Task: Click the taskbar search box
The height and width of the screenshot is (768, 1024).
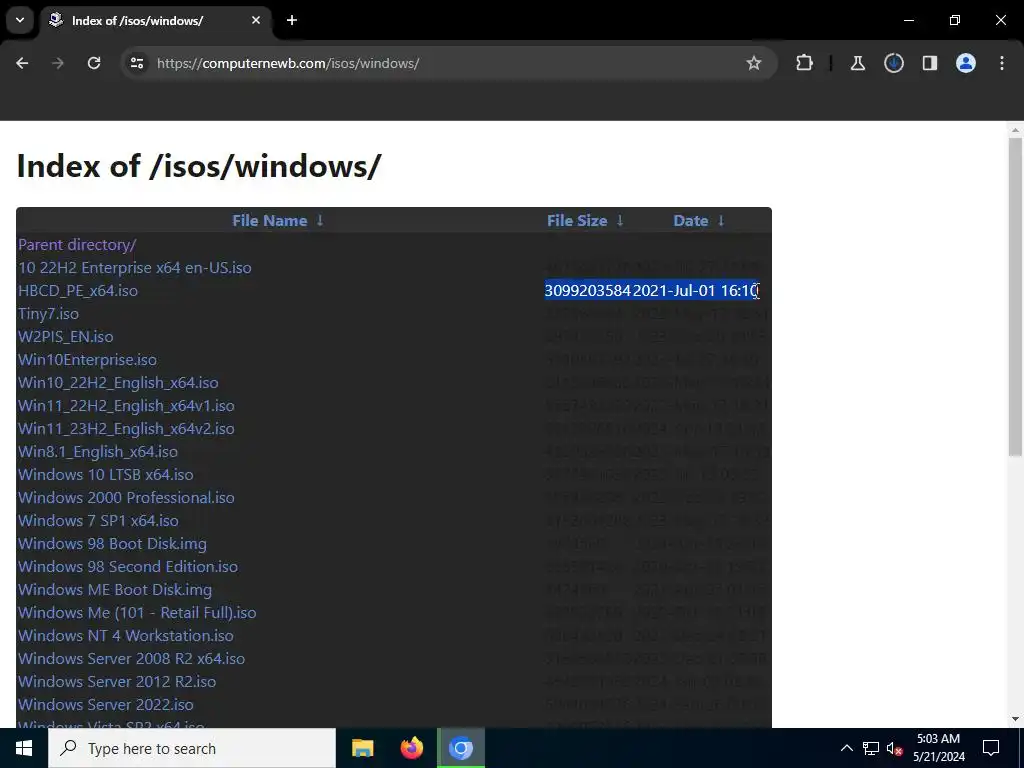Action: [192, 748]
